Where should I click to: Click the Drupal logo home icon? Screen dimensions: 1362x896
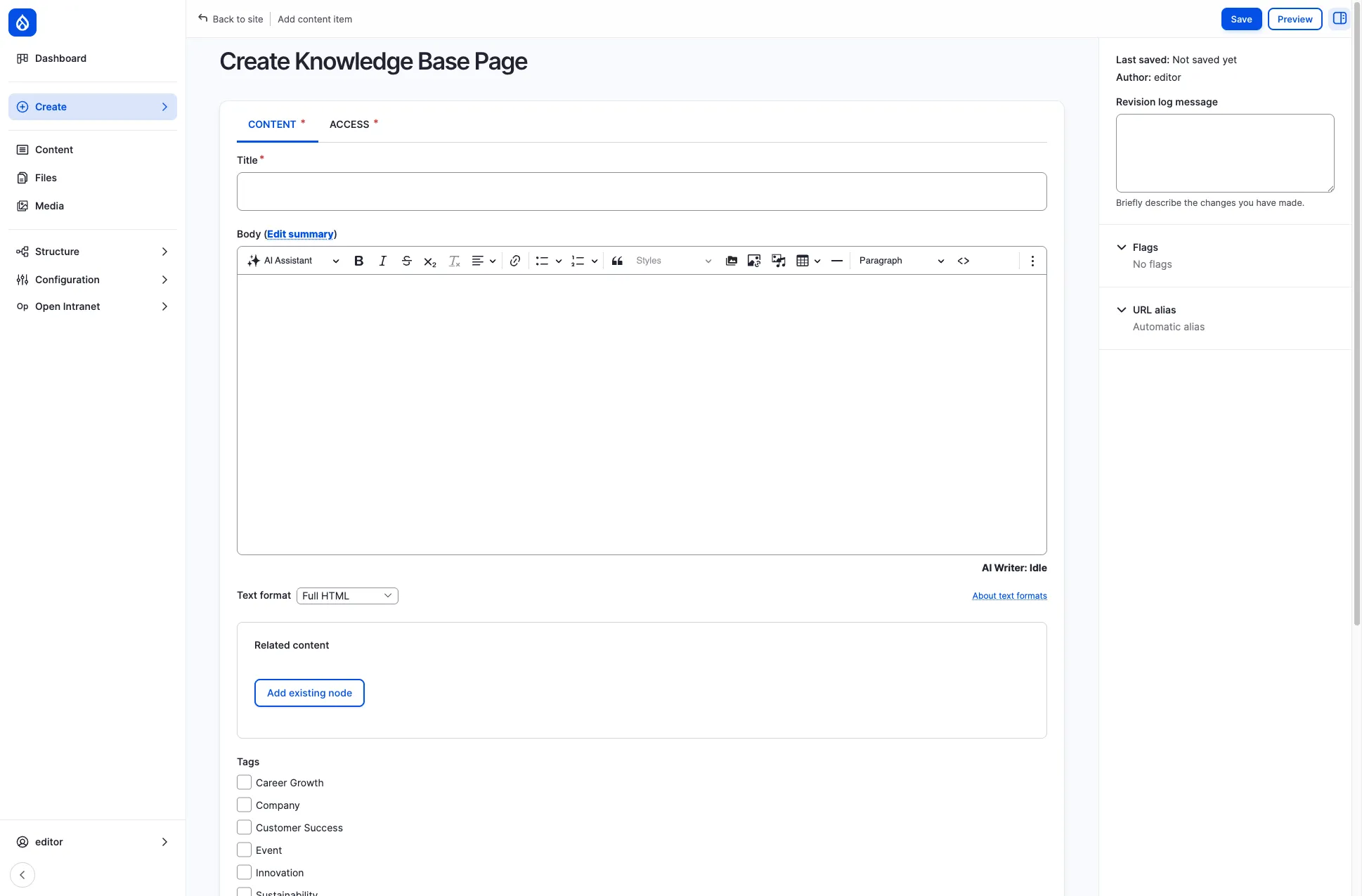tap(22, 22)
